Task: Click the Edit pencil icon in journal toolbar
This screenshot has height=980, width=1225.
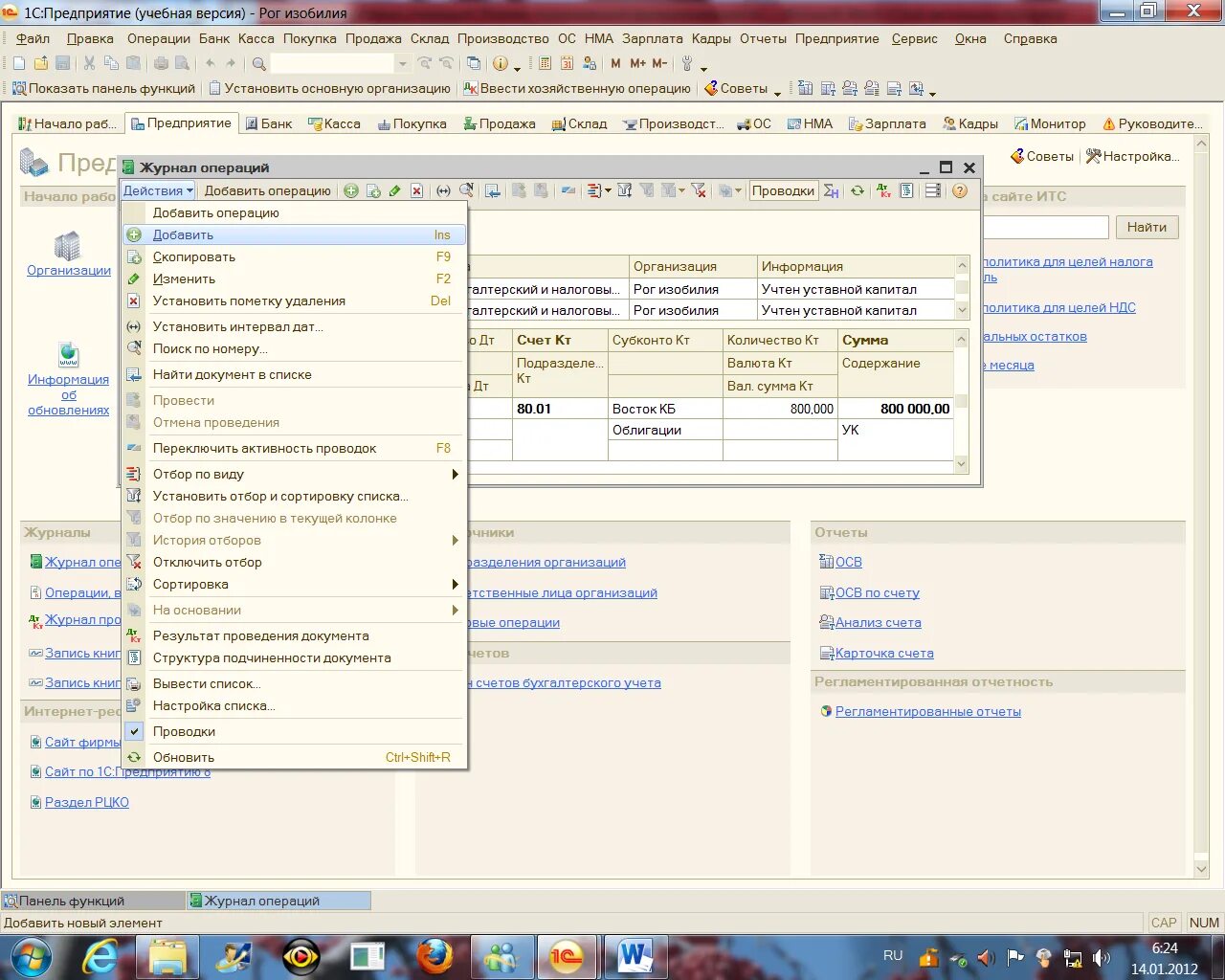Action: pos(395,190)
